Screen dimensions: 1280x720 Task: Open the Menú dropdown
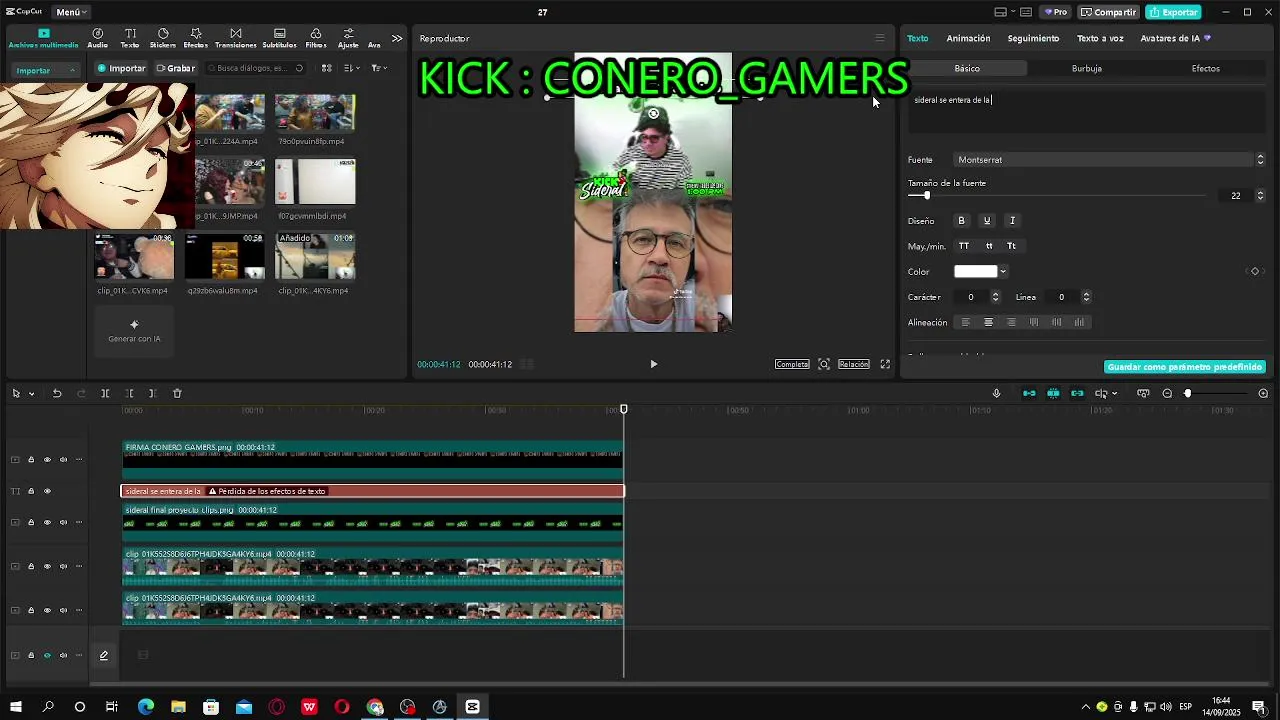(71, 12)
